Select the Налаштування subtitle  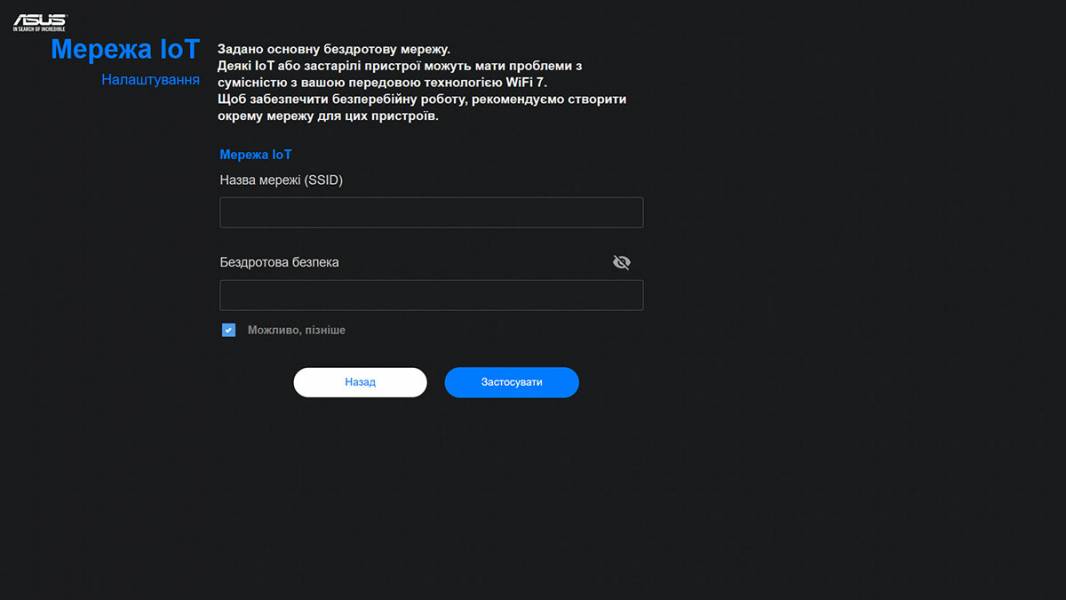point(150,80)
